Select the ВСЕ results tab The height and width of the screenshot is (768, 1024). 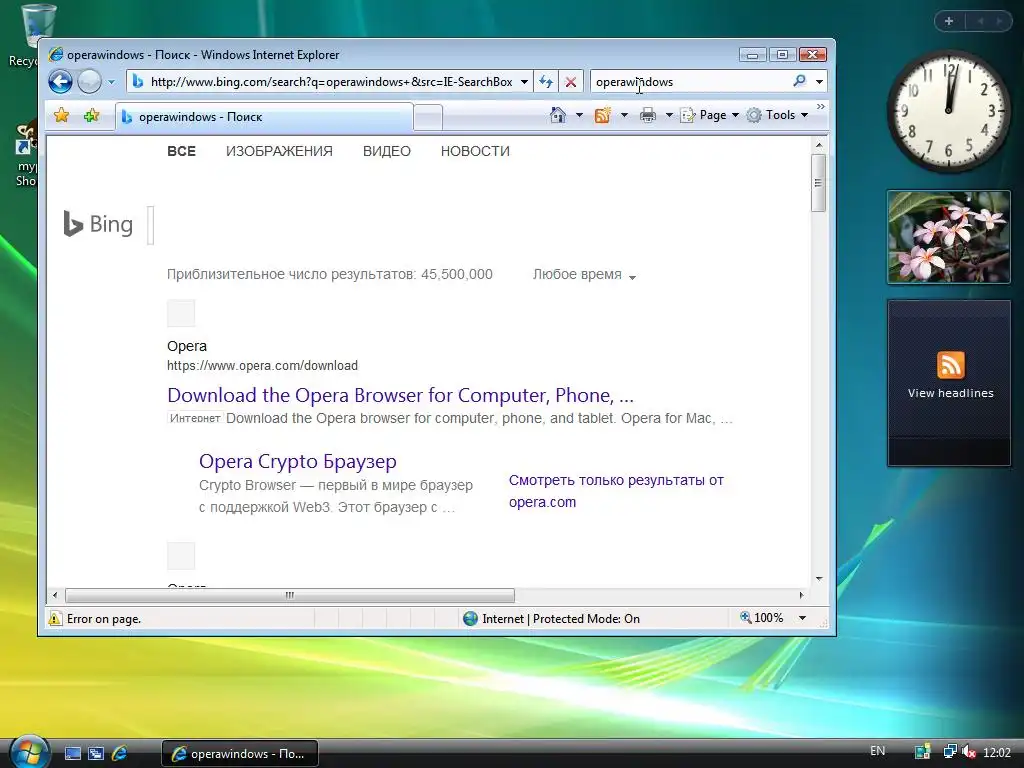point(182,151)
